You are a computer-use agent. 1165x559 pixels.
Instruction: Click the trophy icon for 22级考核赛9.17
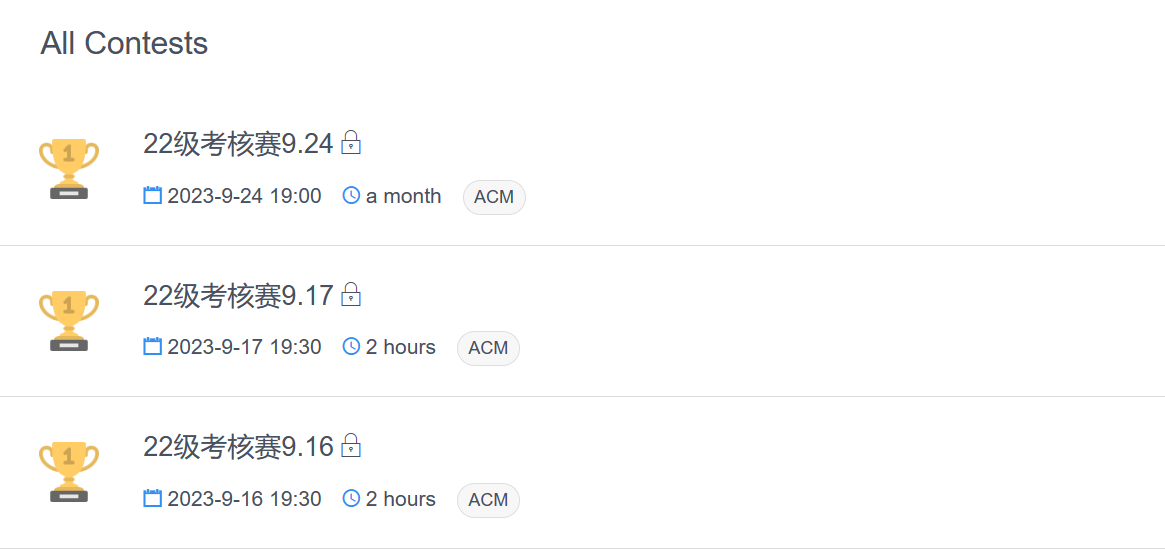tap(69, 321)
